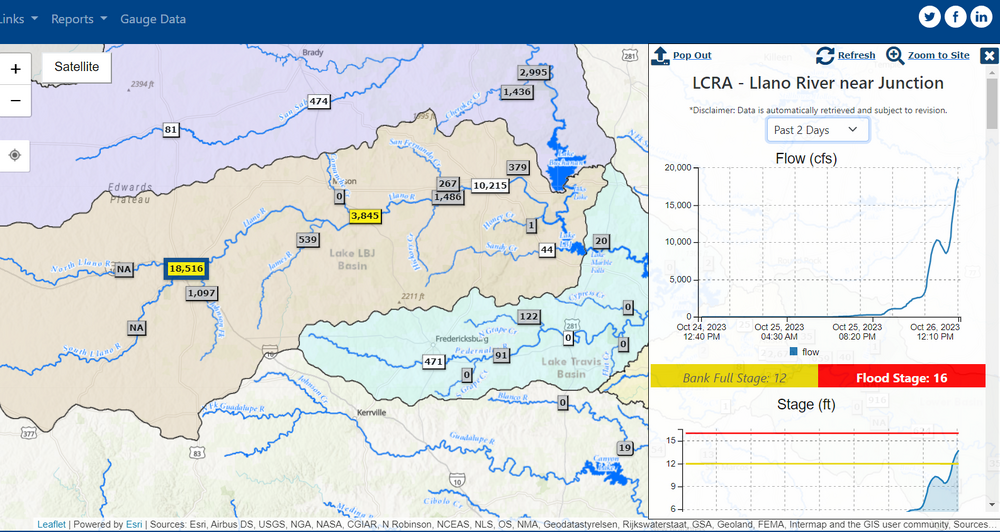The height and width of the screenshot is (532, 1000).
Task: Switch map to Satellite view
Action: click(x=77, y=66)
